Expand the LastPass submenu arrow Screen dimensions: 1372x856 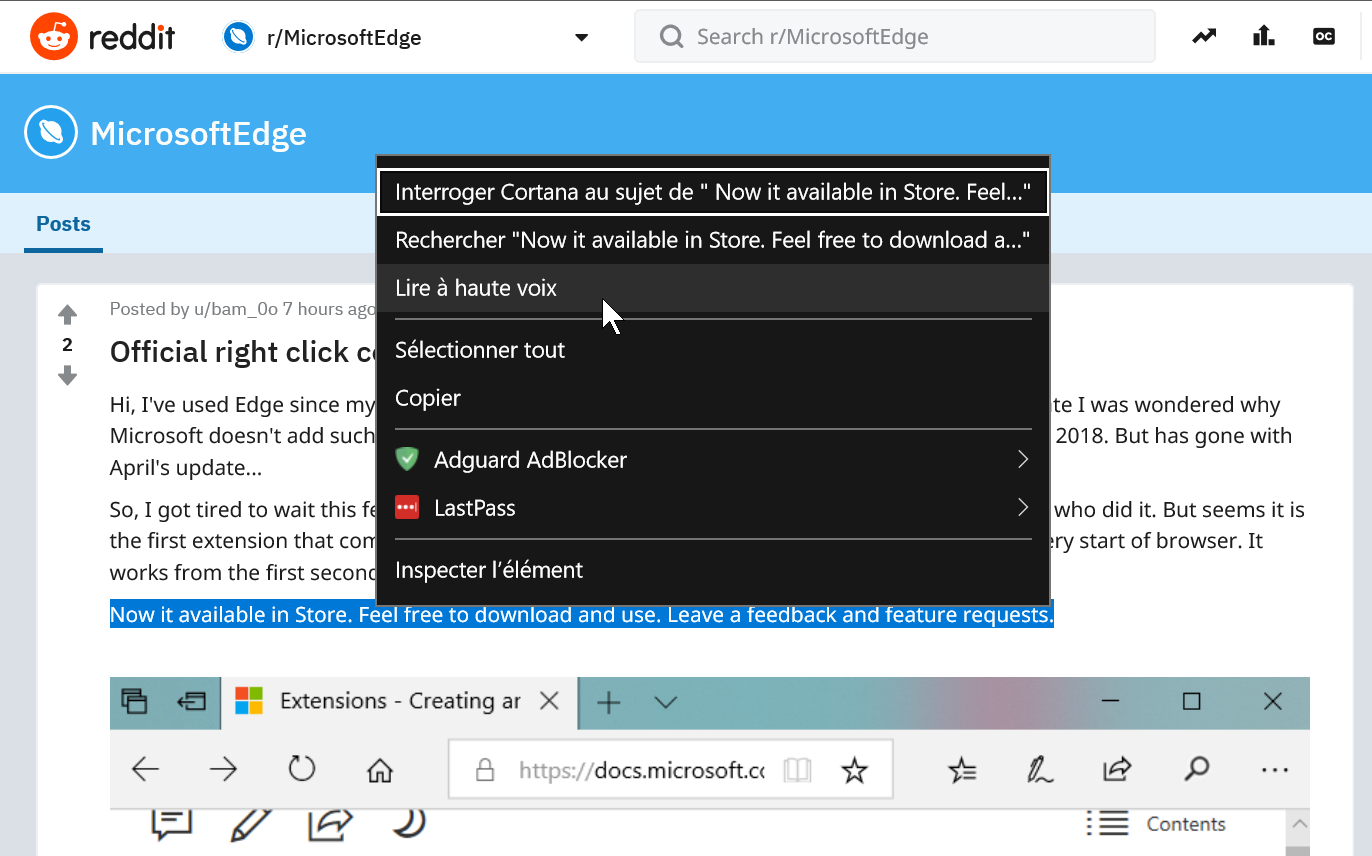[1023, 508]
